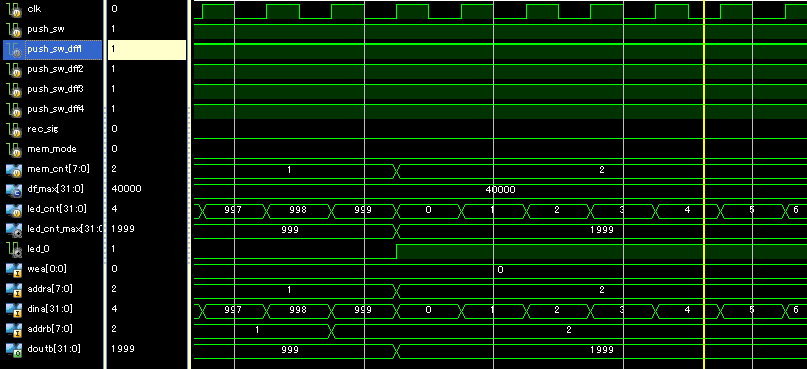Select the dina[31:0] signal name
This screenshot has width=807, height=369.
coord(49,309)
